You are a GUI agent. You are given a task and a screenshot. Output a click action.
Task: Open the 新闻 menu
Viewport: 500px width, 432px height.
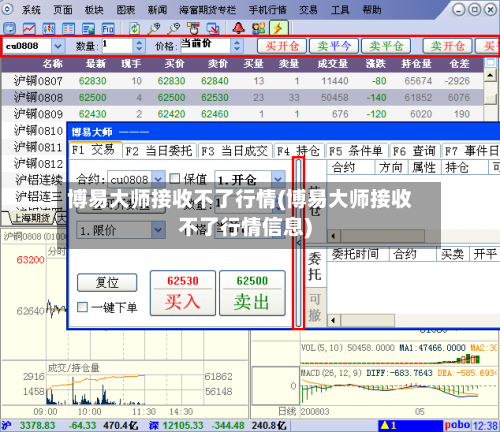pyautogui.click(x=157, y=10)
